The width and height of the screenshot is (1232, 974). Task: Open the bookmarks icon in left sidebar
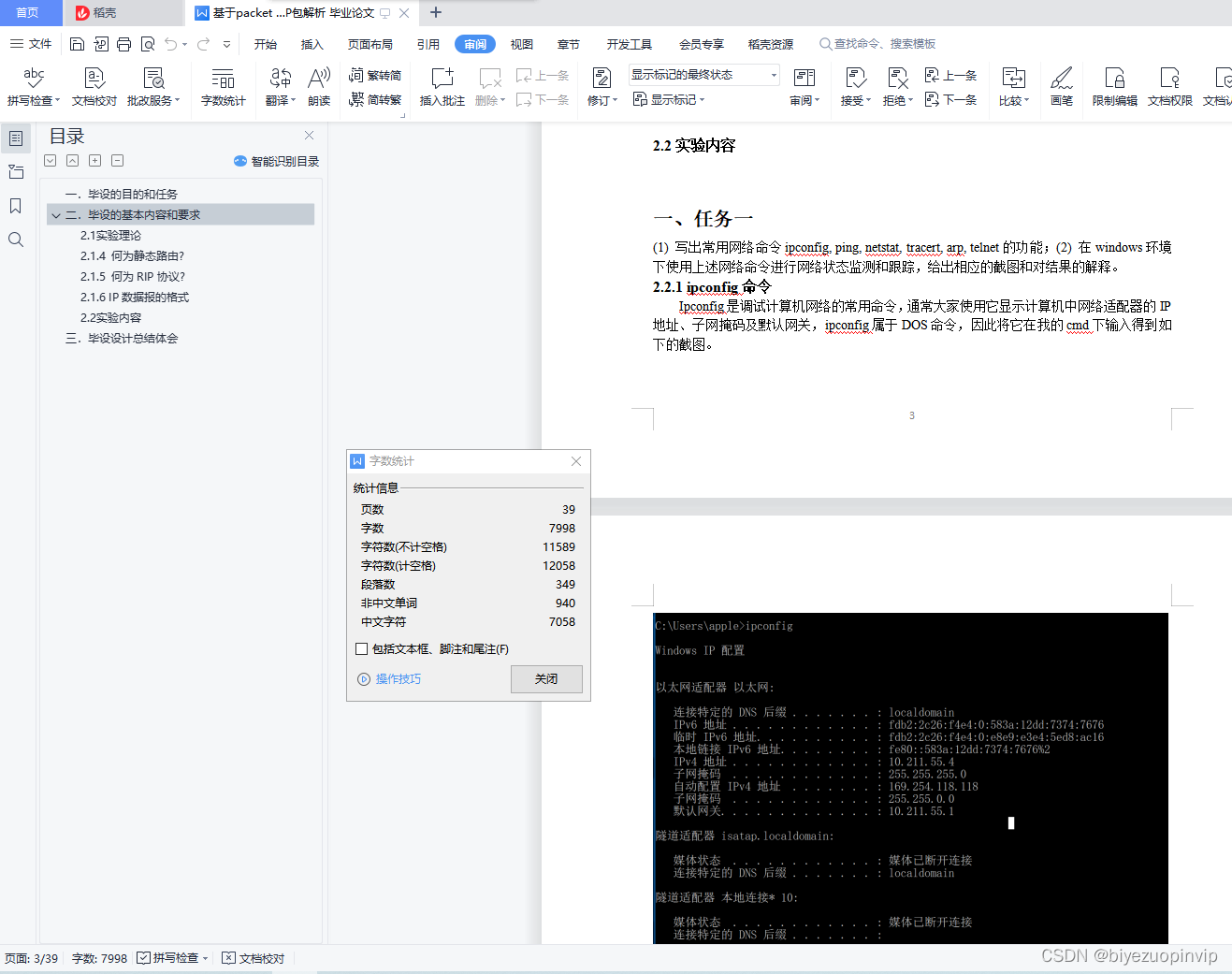pyautogui.click(x=15, y=206)
